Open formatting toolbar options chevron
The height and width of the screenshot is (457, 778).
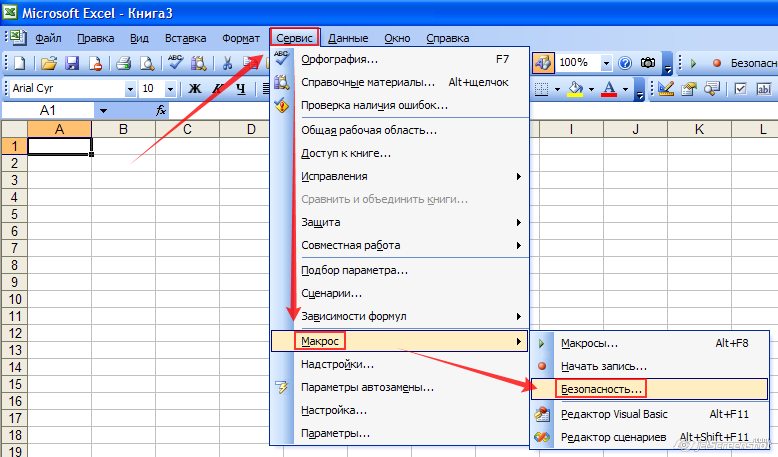click(640, 91)
